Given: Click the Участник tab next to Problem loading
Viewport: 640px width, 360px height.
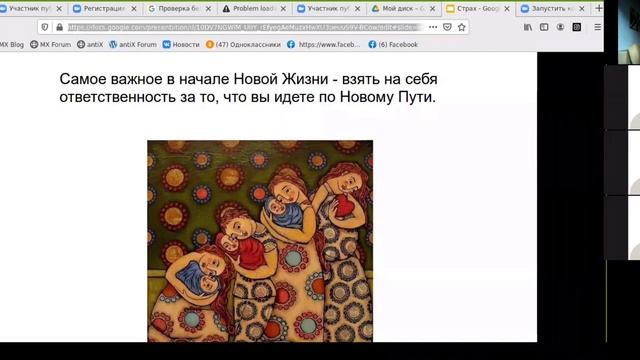Looking at the screenshot, I should 328,9.
